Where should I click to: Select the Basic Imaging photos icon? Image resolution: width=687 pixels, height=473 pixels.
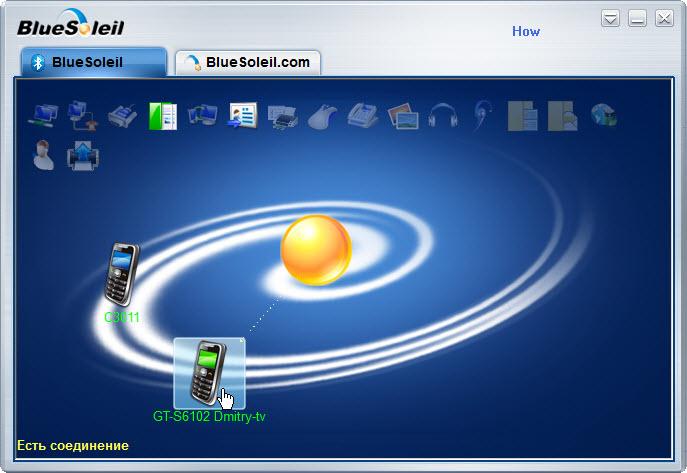click(x=403, y=116)
